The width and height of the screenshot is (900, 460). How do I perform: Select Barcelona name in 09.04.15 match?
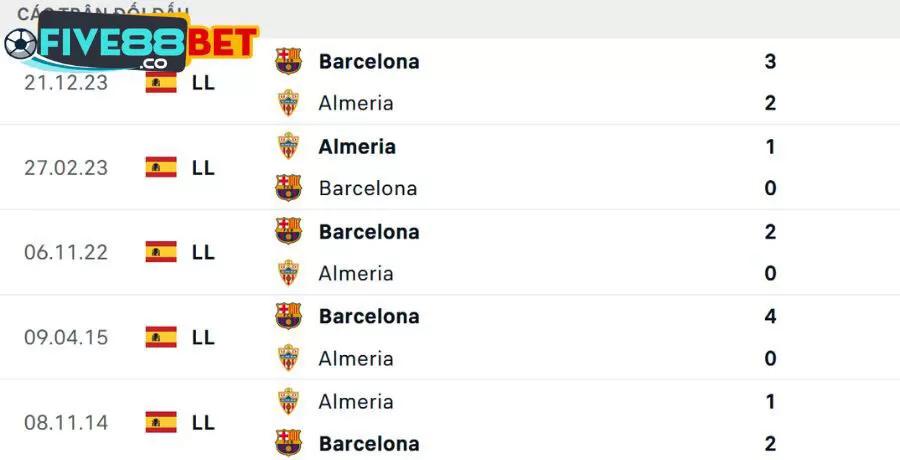click(369, 316)
